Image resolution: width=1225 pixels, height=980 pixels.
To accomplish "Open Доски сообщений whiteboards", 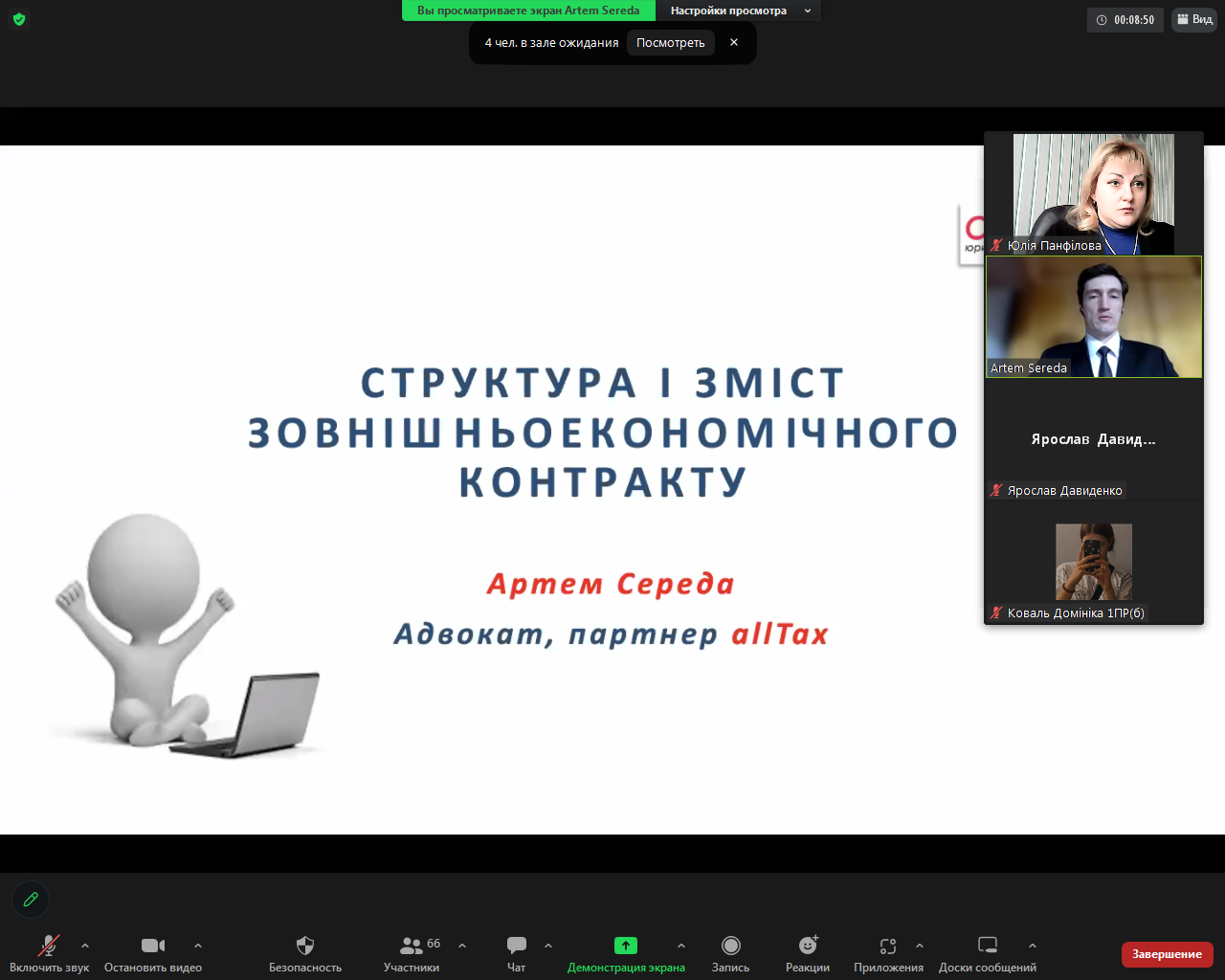I will click(x=988, y=954).
